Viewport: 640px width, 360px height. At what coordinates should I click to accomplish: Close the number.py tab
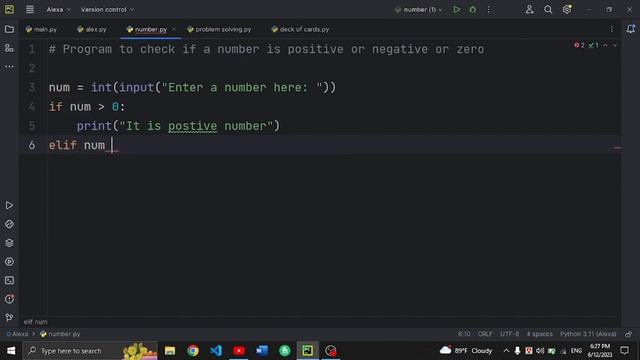[x=173, y=29]
